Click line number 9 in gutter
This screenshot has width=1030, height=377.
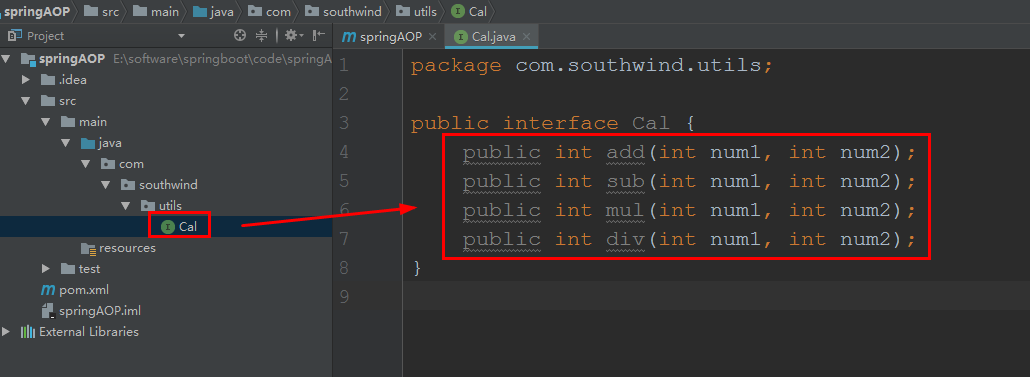(x=345, y=297)
